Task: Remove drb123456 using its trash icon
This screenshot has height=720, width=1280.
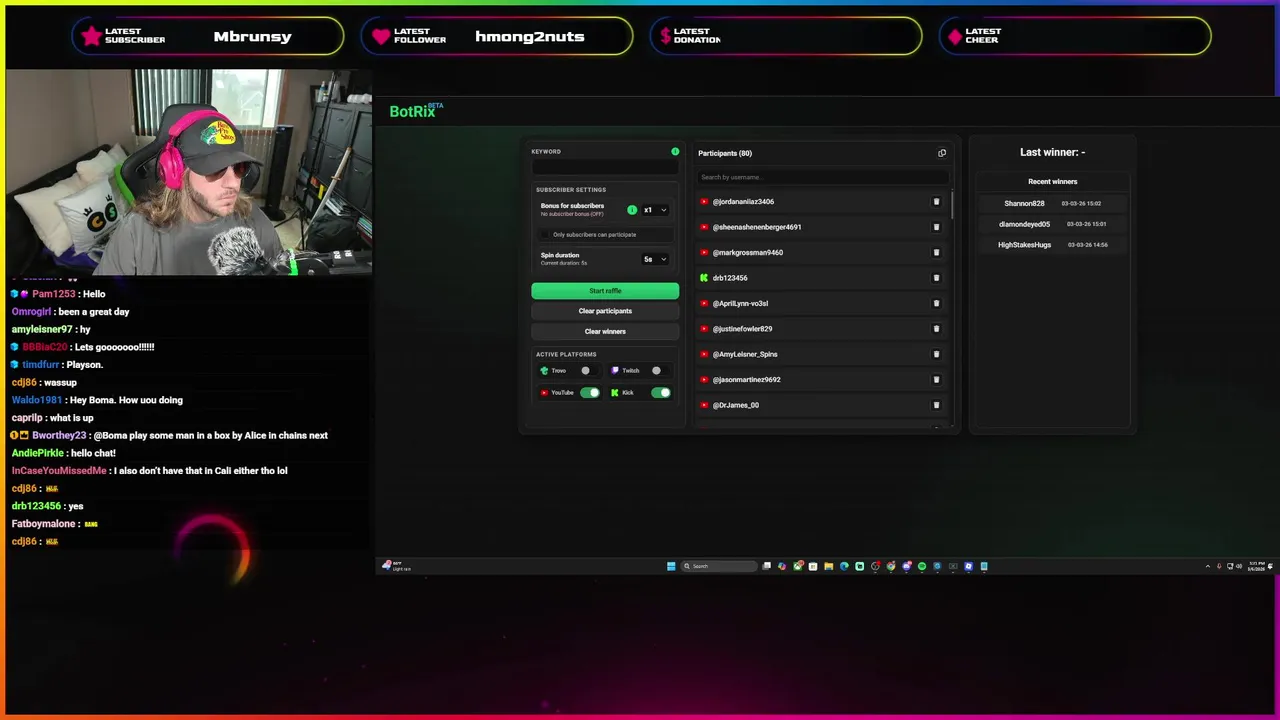Action: [936, 278]
